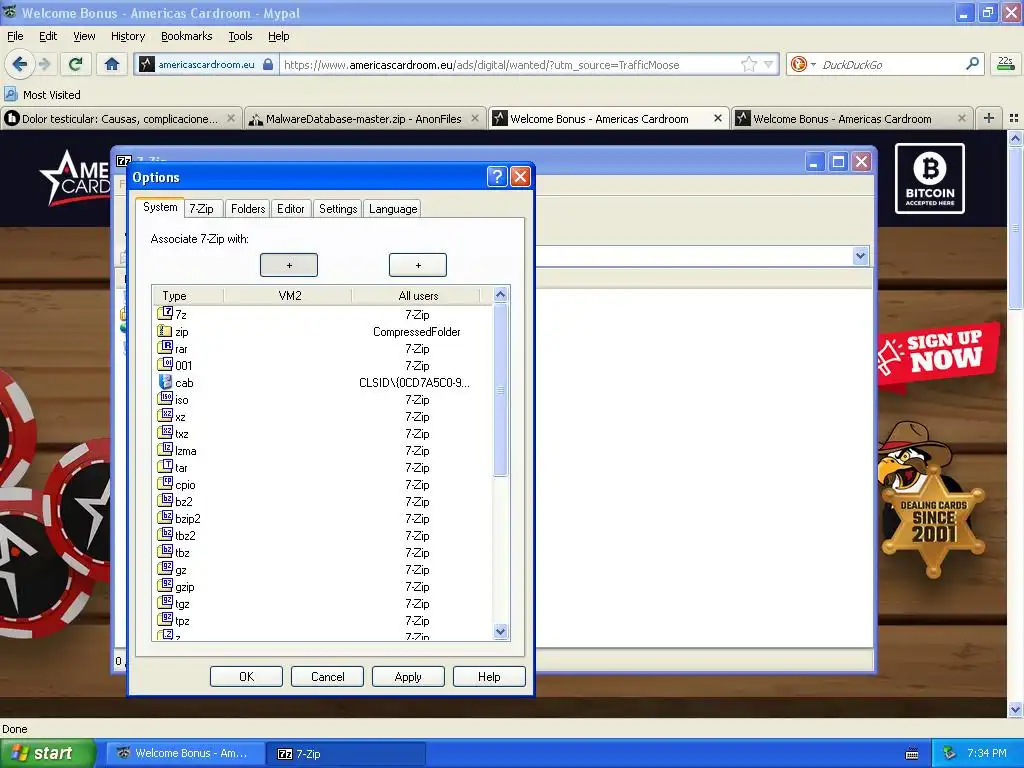The height and width of the screenshot is (768, 1024).
Task: Click the gzip file type icon
Action: (165, 585)
